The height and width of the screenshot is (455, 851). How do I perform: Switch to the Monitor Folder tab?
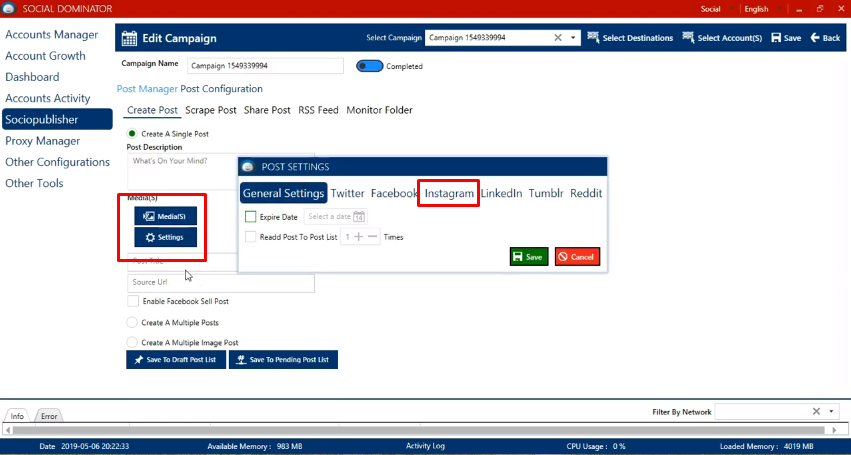(379, 110)
